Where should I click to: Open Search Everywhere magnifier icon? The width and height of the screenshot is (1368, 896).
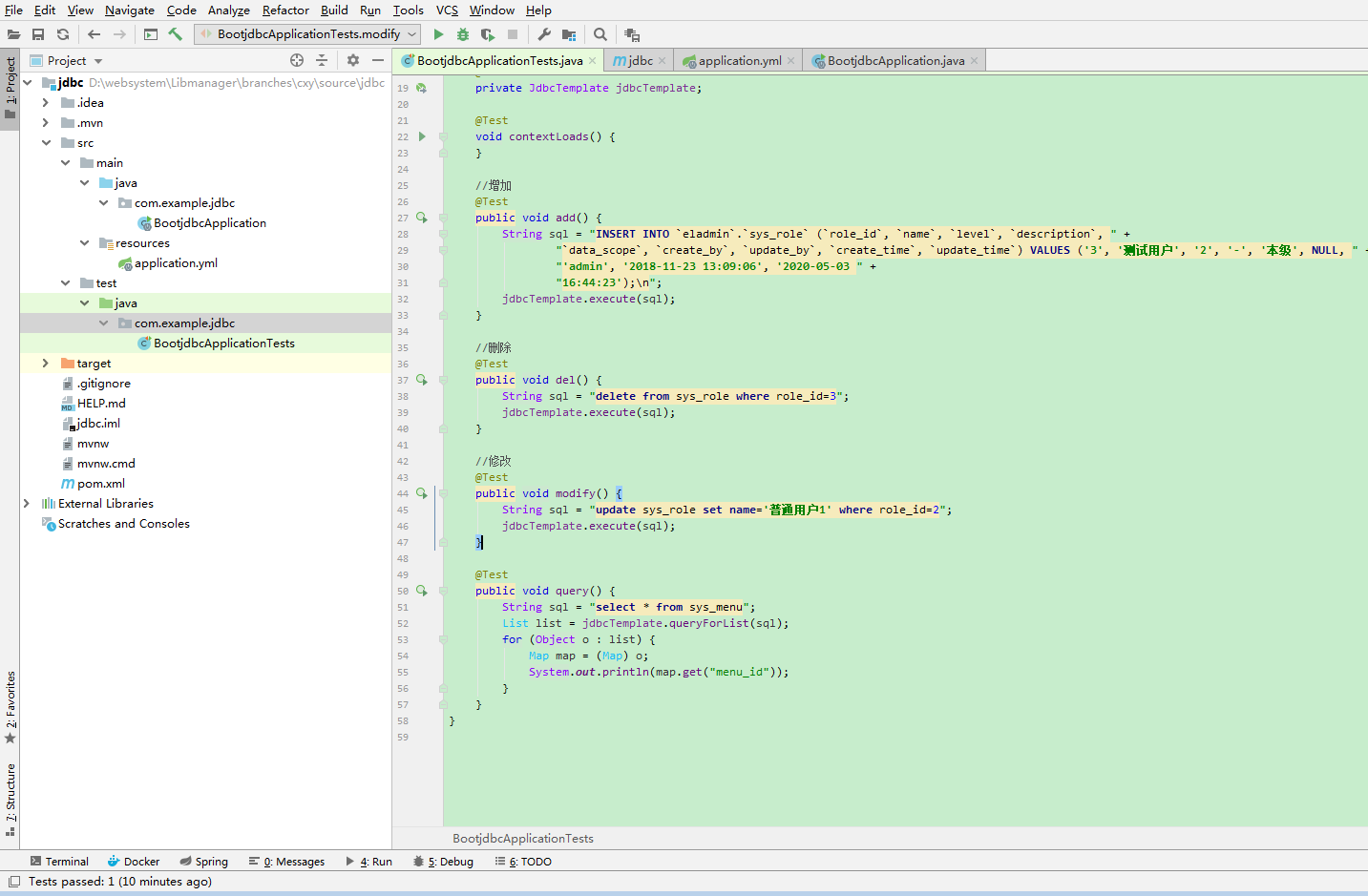[600, 33]
